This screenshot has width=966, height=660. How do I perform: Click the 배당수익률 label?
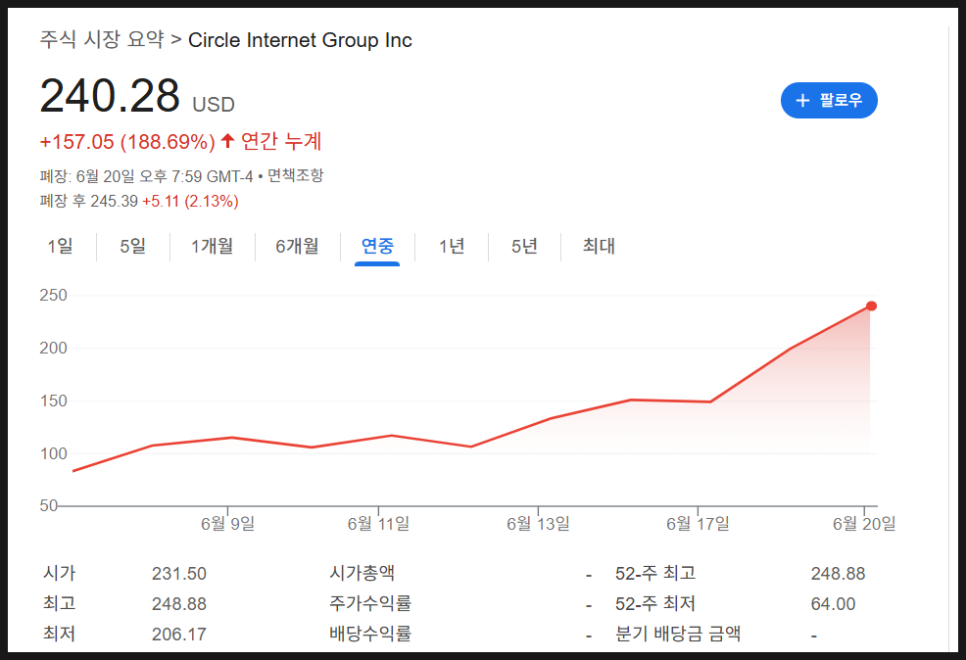[370, 634]
